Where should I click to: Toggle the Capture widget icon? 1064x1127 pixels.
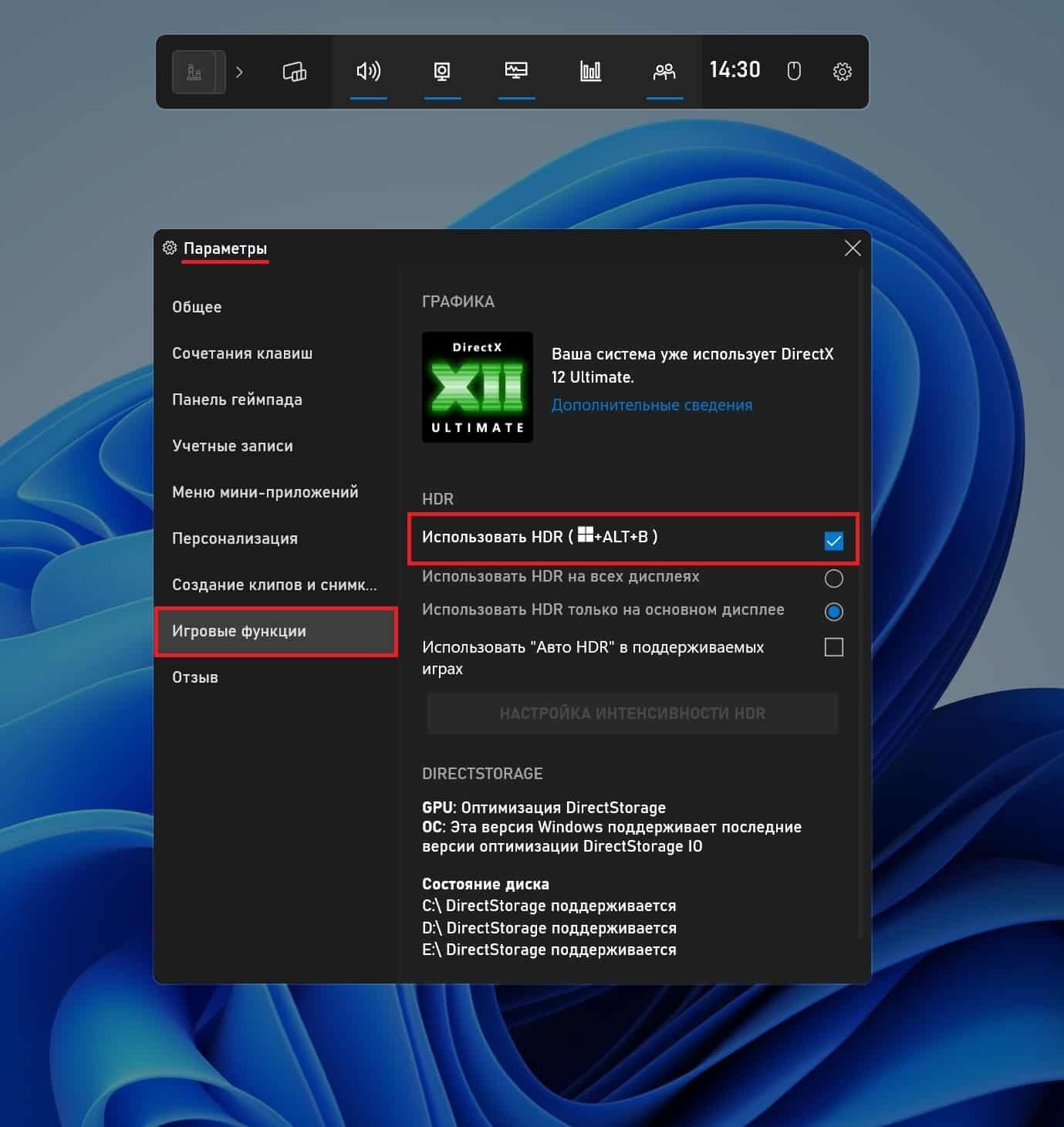point(442,72)
